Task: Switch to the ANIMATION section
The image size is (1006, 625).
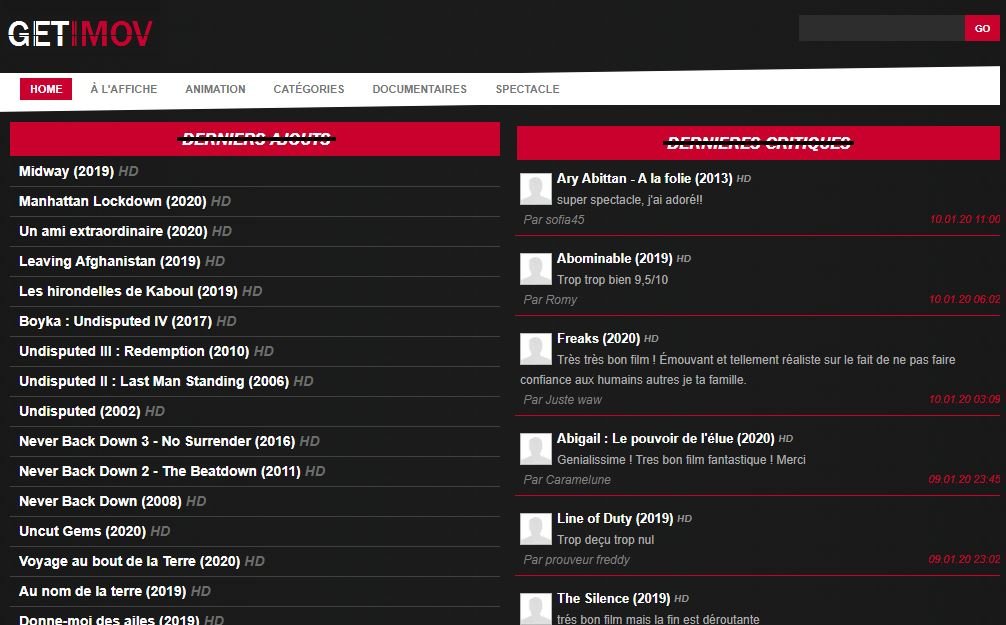Action: (x=216, y=89)
